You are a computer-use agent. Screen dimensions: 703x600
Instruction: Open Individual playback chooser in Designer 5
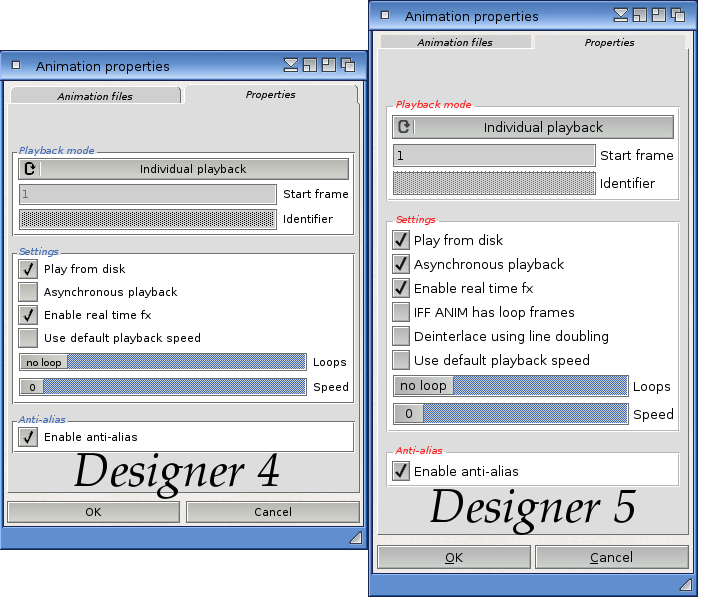[533, 127]
